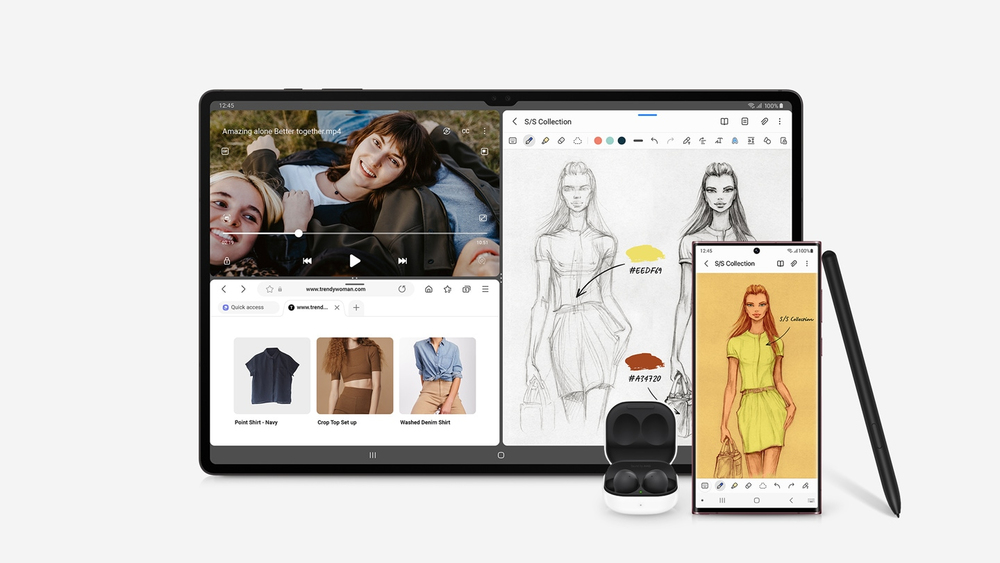The width and height of the screenshot is (1000, 563).
Task: Open tablet notes three-dot more options
Action: 781,121
